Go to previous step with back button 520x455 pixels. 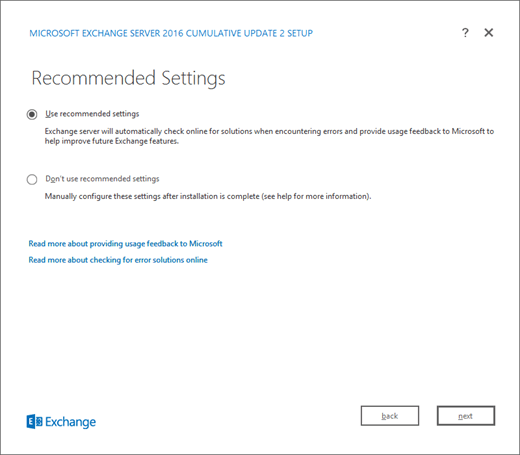[390, 416]
